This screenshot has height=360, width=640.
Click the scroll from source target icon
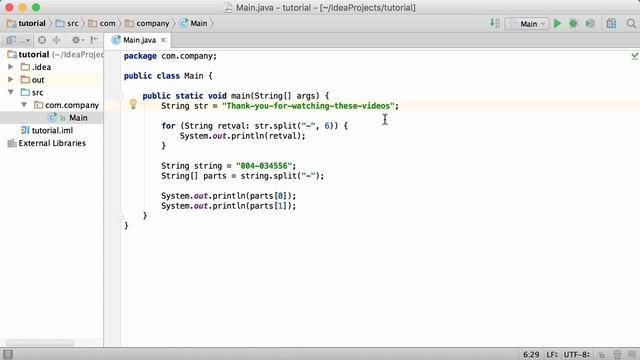[x=42, y=40]
